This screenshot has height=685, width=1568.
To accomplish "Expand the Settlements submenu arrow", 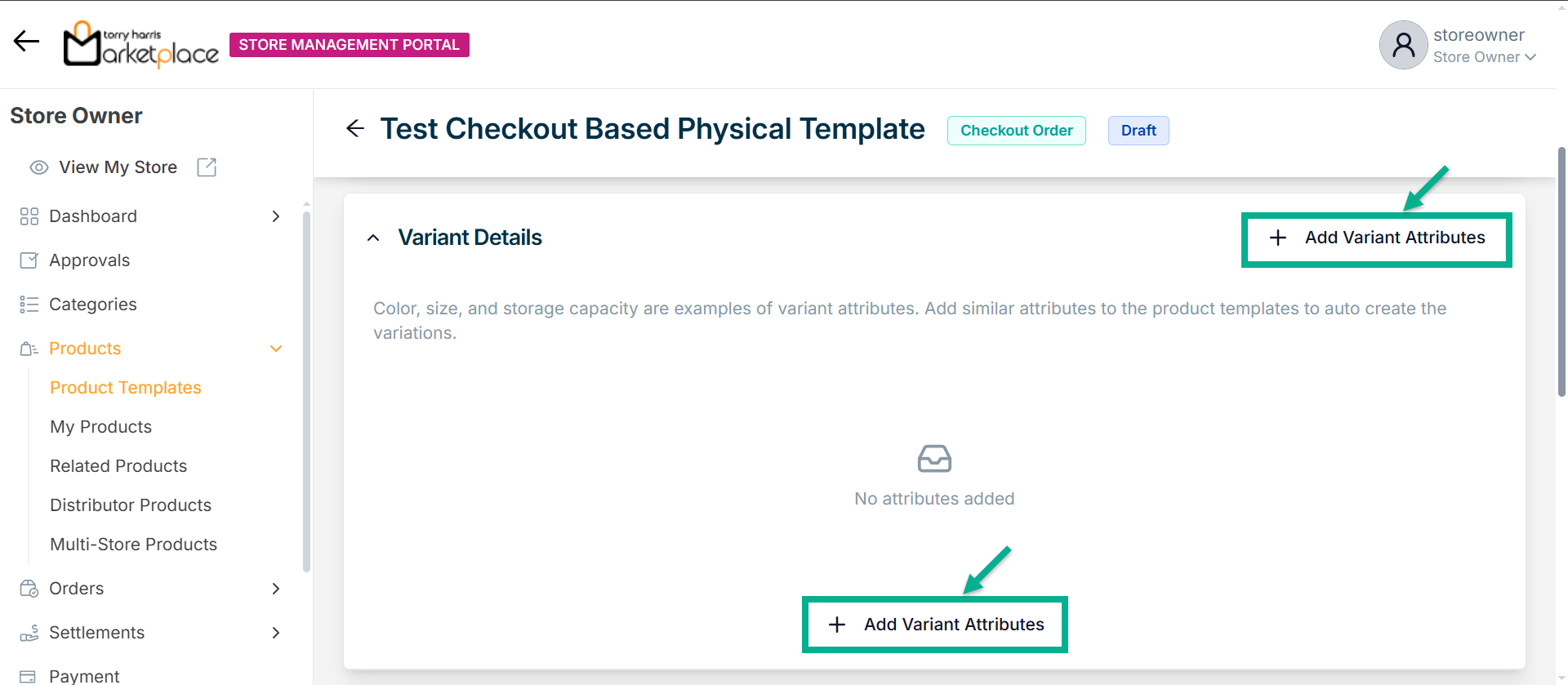I will (x=276, y=633).
